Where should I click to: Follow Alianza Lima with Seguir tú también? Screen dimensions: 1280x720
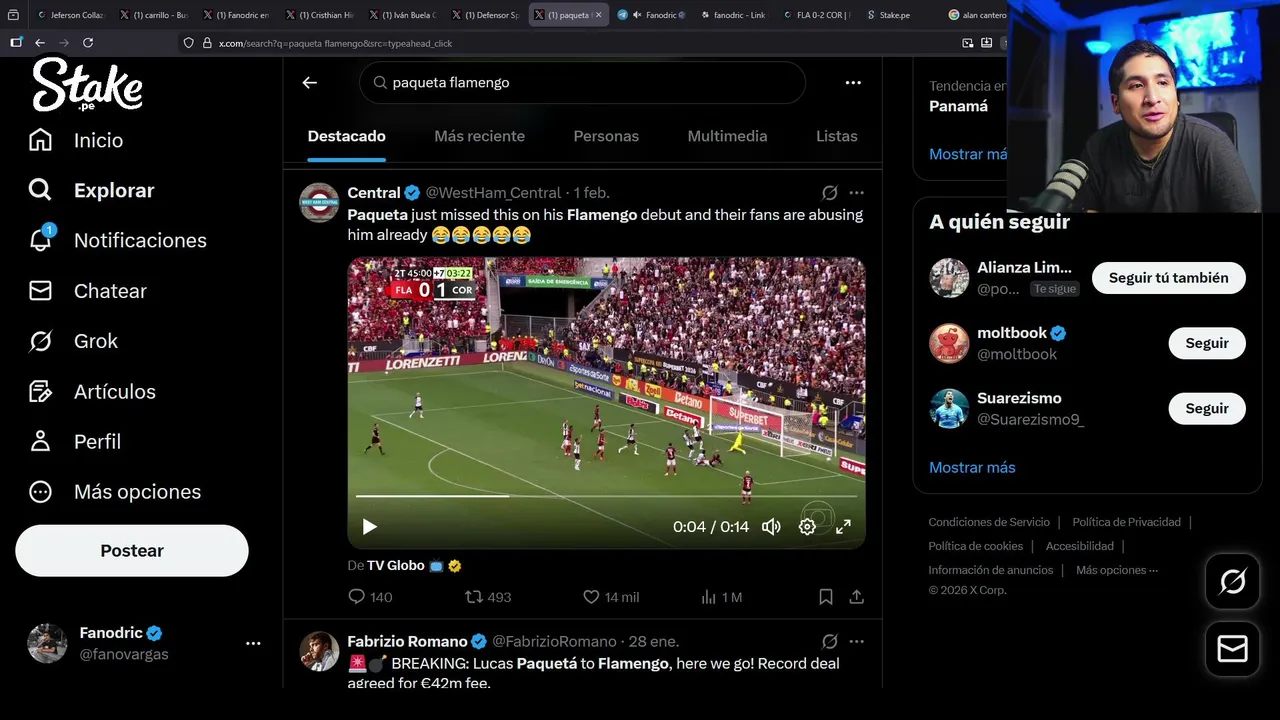coord(1168,278)
